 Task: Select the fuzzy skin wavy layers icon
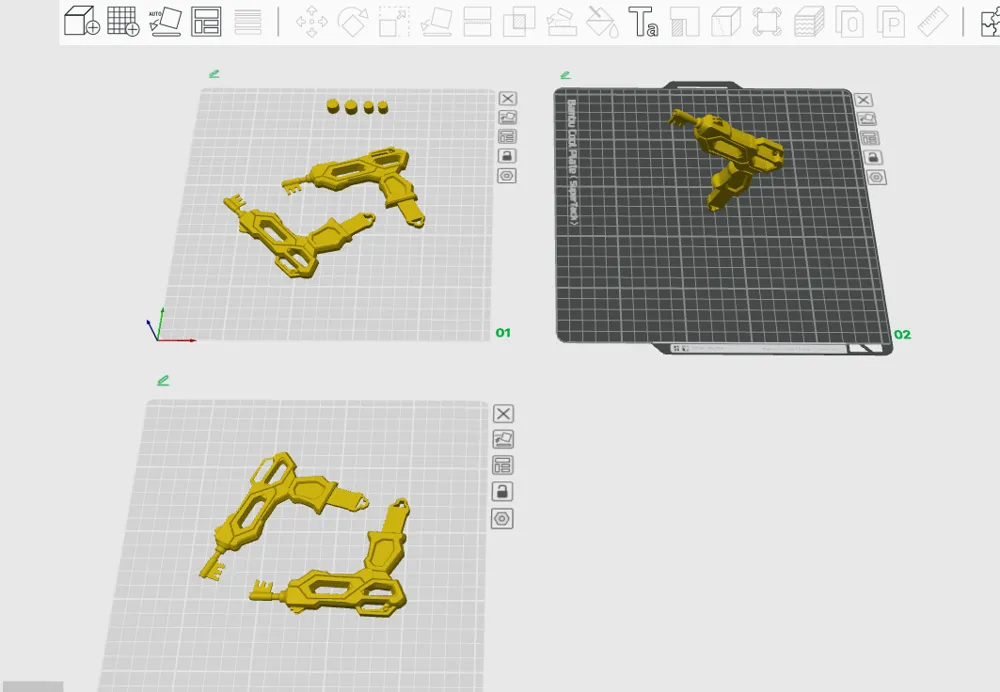click(809, 22)
